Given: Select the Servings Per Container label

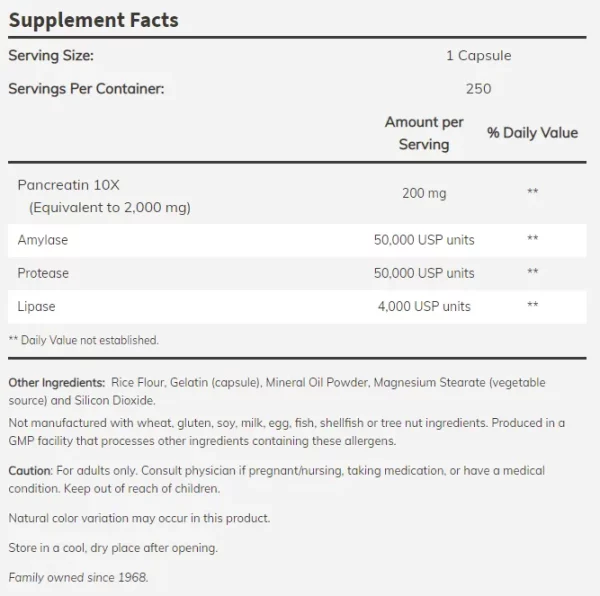Looking at the screenshot, I should coord(86,89).
